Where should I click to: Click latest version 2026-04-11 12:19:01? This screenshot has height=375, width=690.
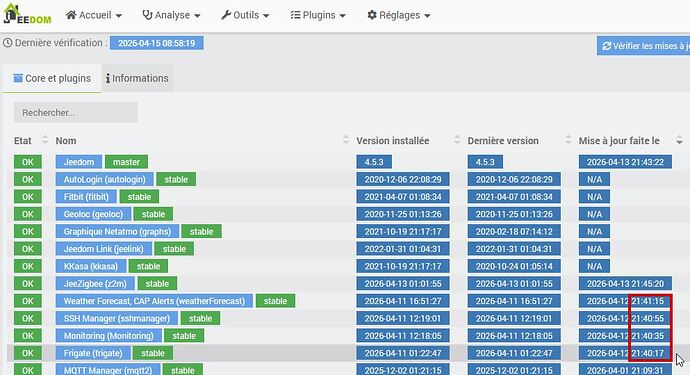[514, 319]
